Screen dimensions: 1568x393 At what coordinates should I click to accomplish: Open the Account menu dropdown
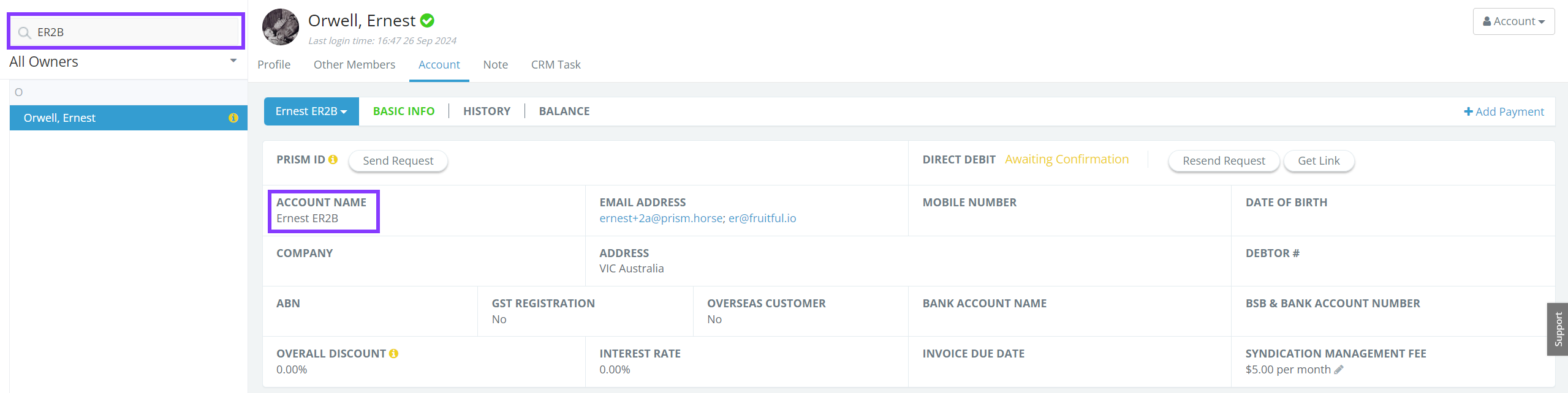click(1513, 21)
